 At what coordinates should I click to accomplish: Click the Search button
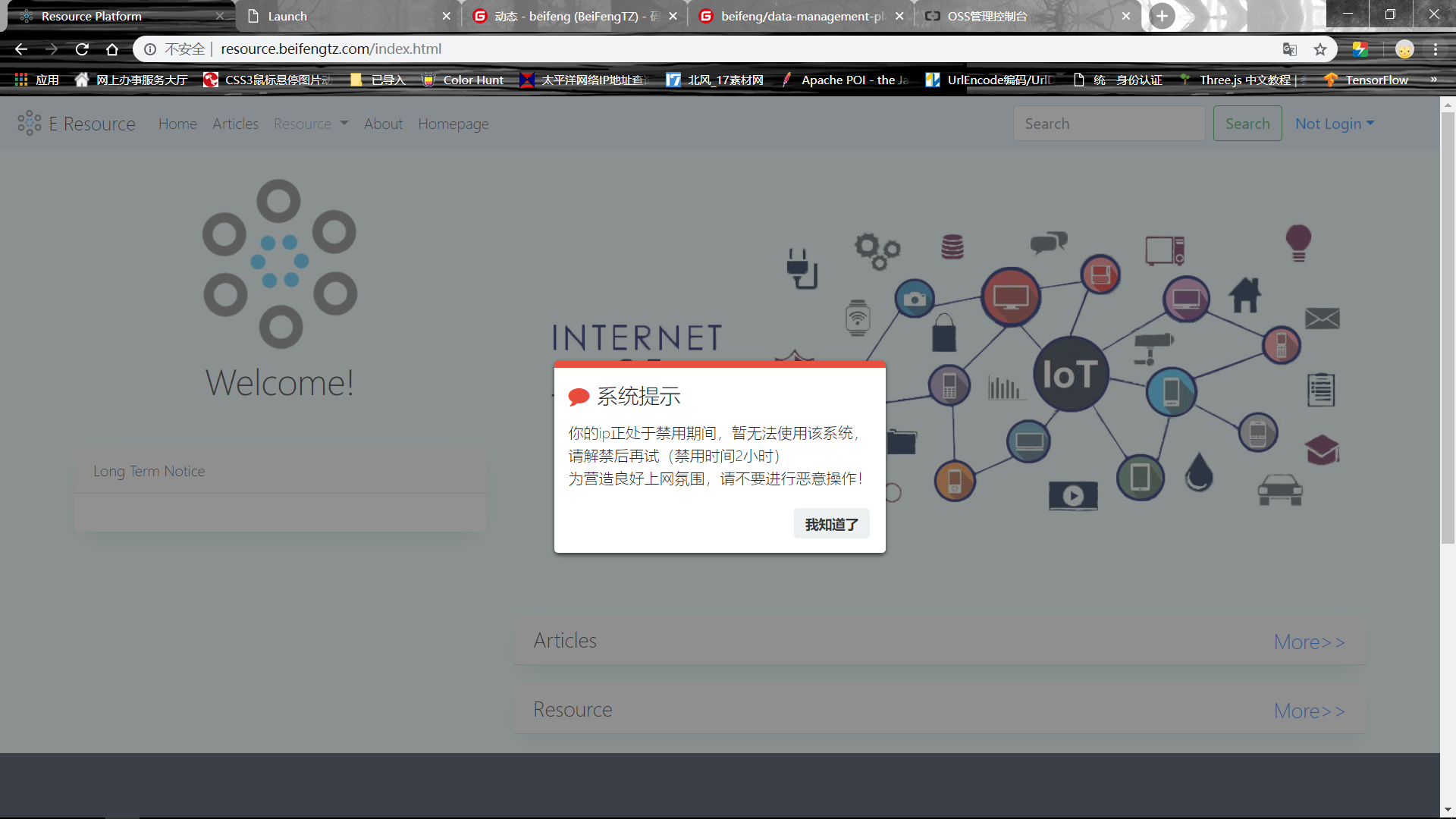click(1247, 123)
